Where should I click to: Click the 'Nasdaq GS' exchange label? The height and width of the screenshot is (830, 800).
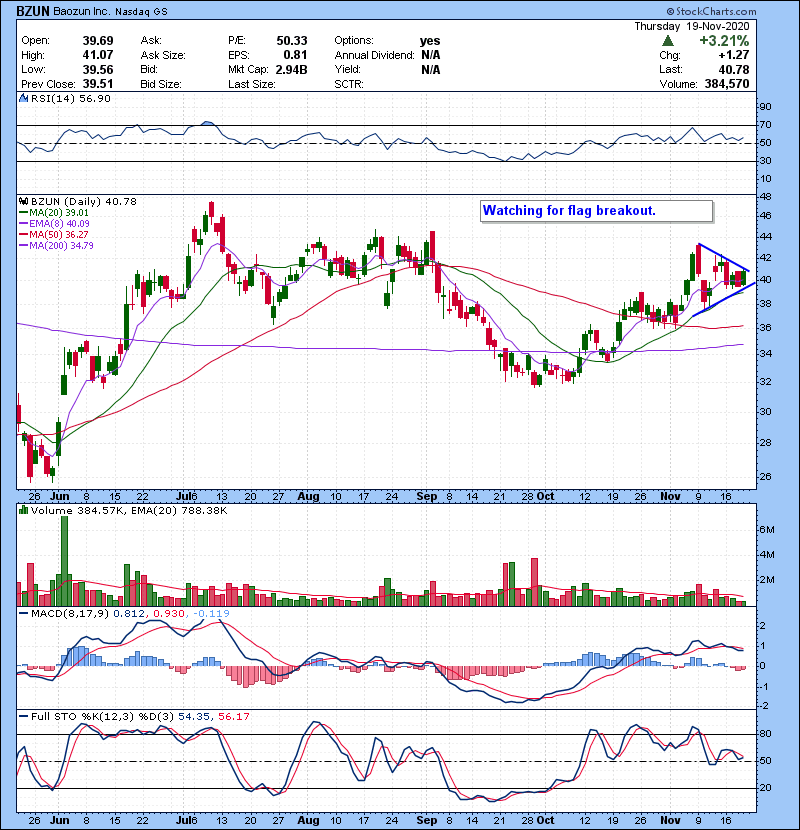pos(141,12)
